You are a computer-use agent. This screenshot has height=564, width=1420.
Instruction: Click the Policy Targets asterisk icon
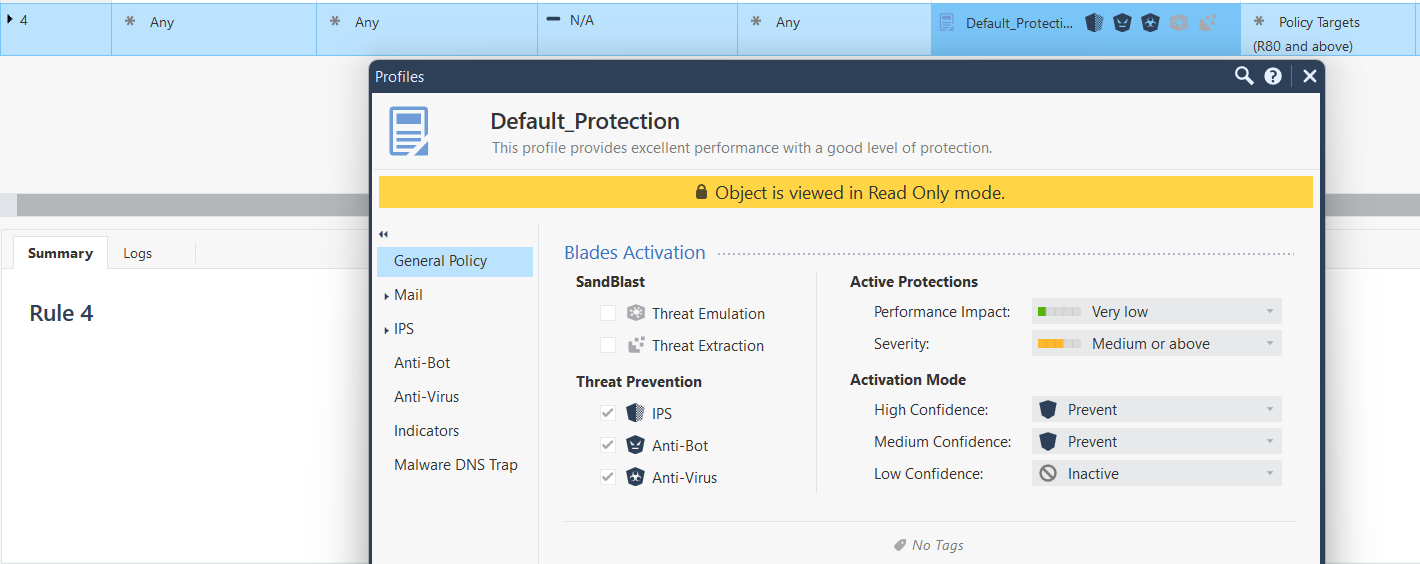pyautogui.click(x=1259, y=22)
